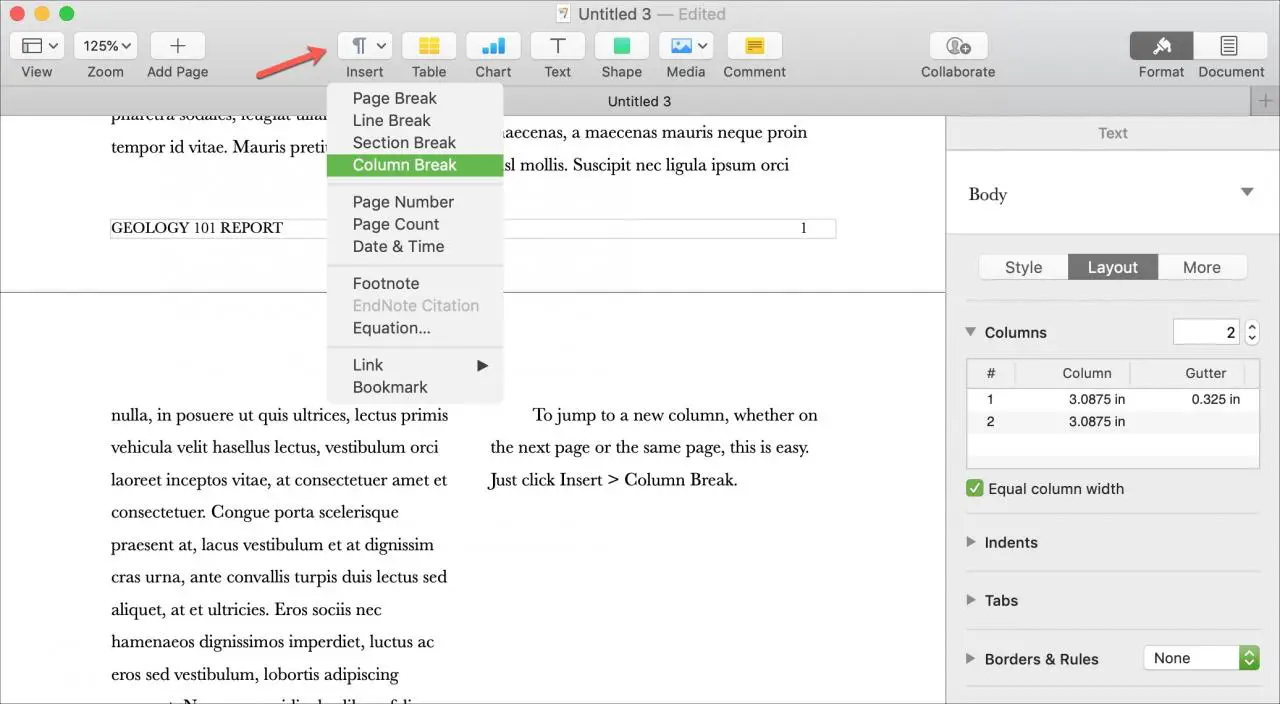Uncheck Equal column width checkbox
Screen dimensions: 1280x704
(x=975, y=489)
